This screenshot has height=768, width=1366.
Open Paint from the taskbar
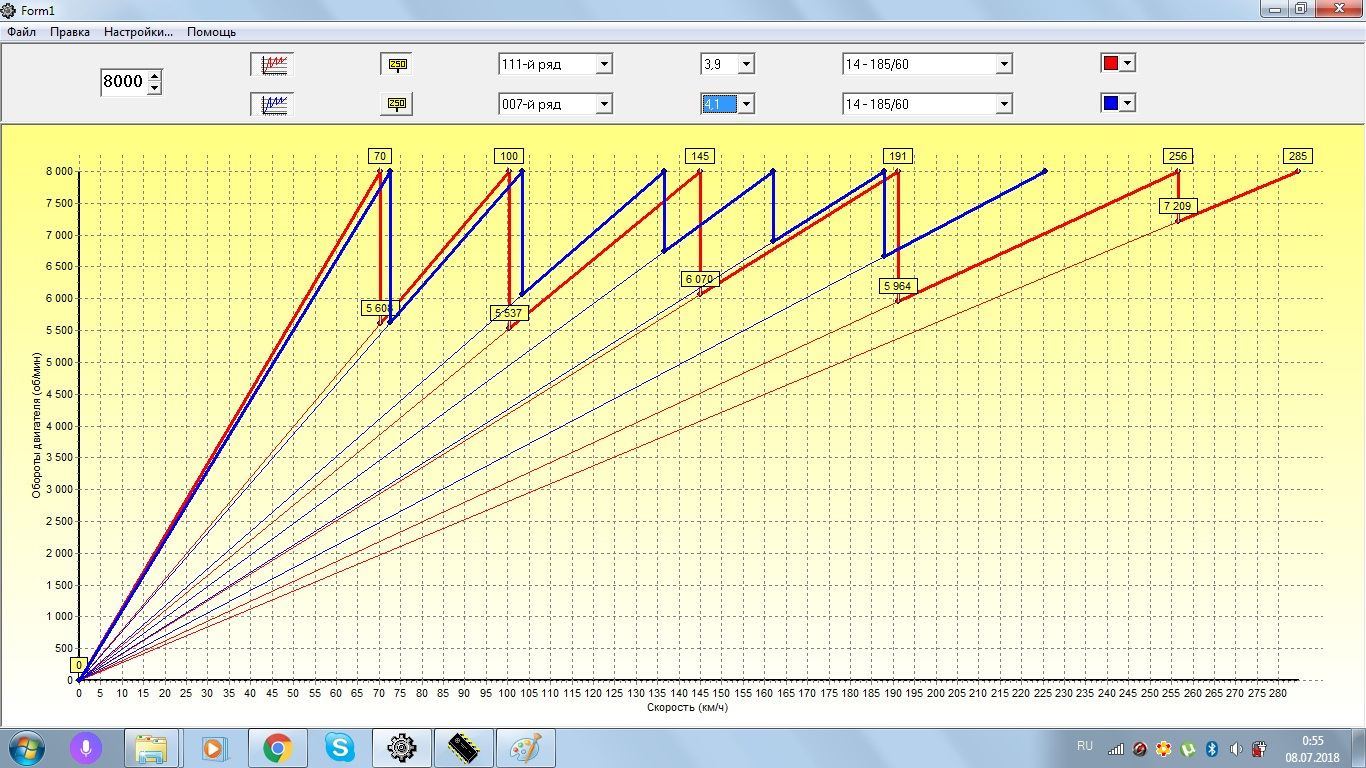525,748
